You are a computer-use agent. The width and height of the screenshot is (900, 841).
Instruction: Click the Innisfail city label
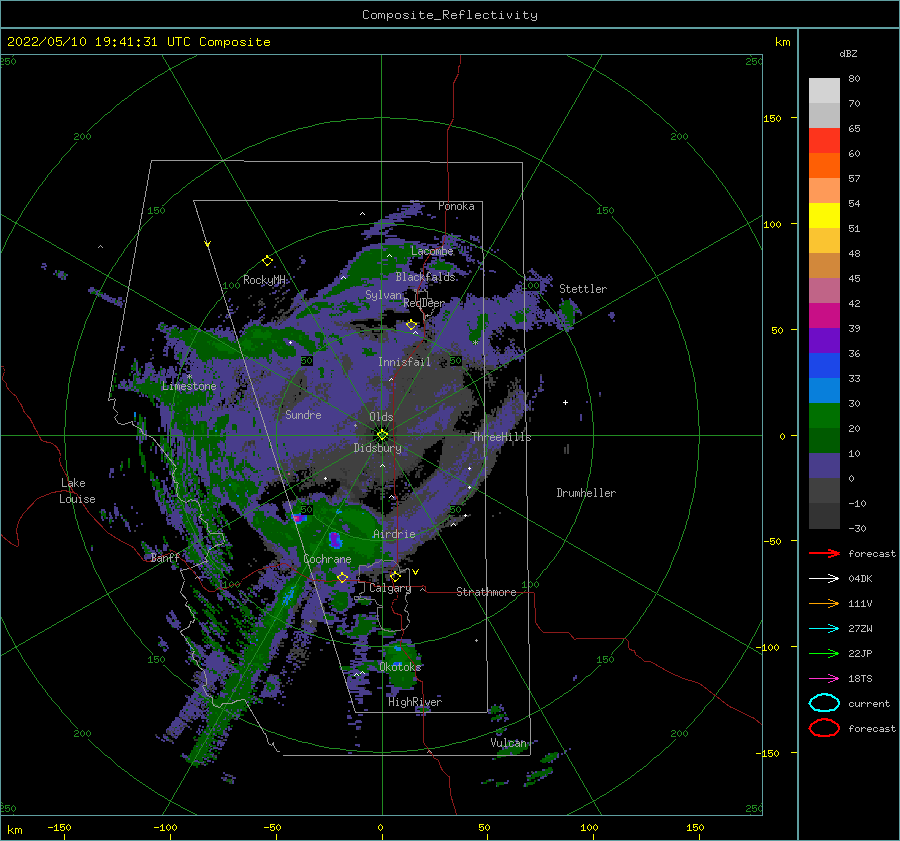pyautogui.click(x=404, y=362)
